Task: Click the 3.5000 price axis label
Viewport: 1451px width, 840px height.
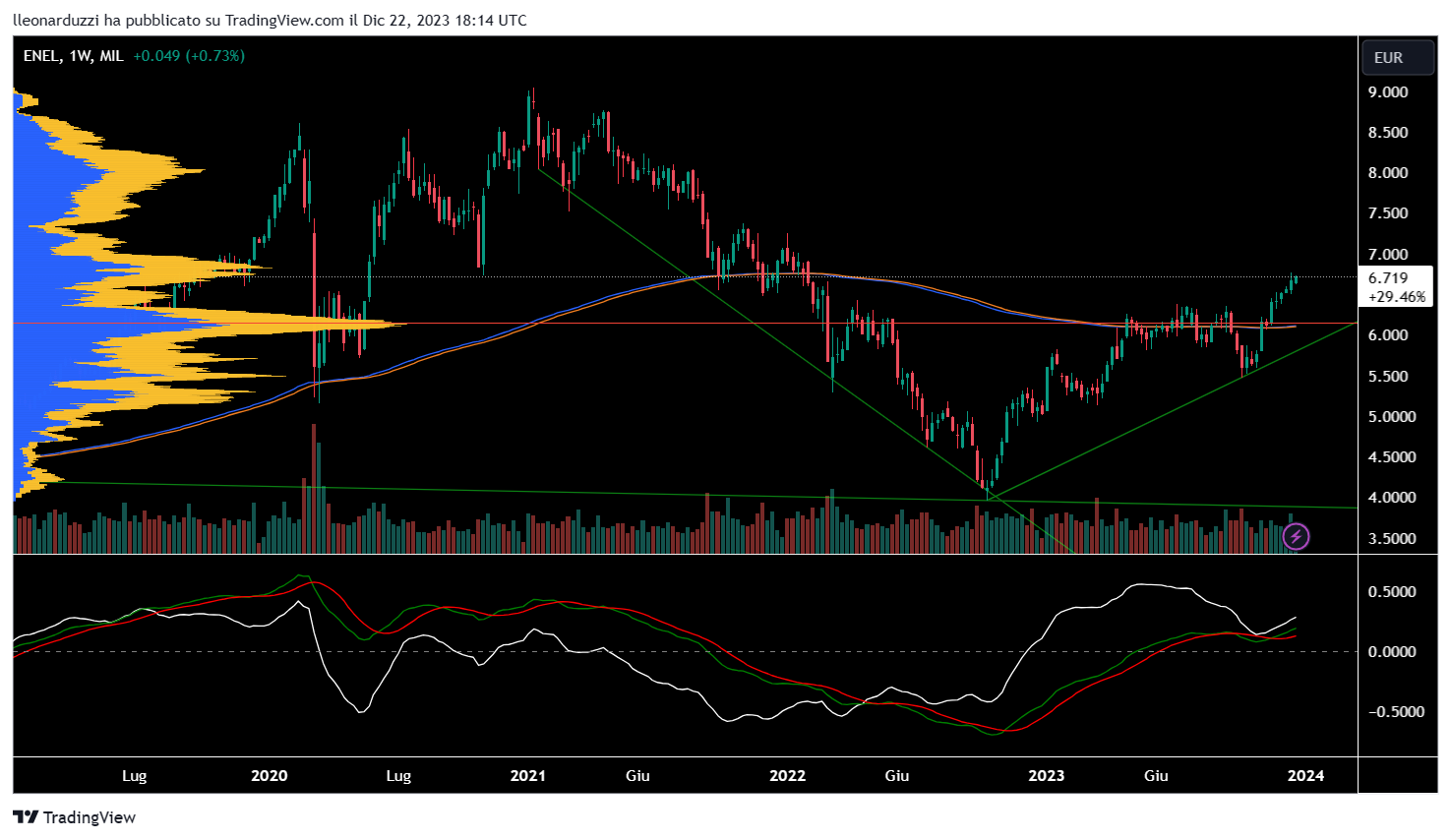Action: pos(1392,539)
